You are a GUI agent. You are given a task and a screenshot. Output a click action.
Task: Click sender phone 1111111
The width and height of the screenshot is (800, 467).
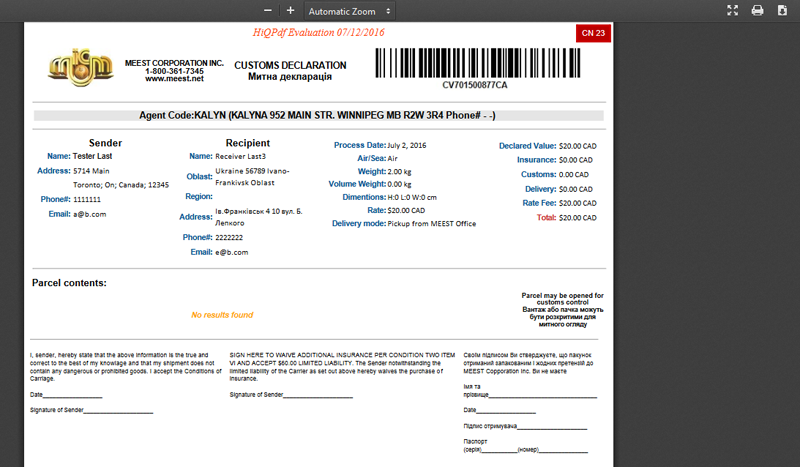[x=87, y=200]
